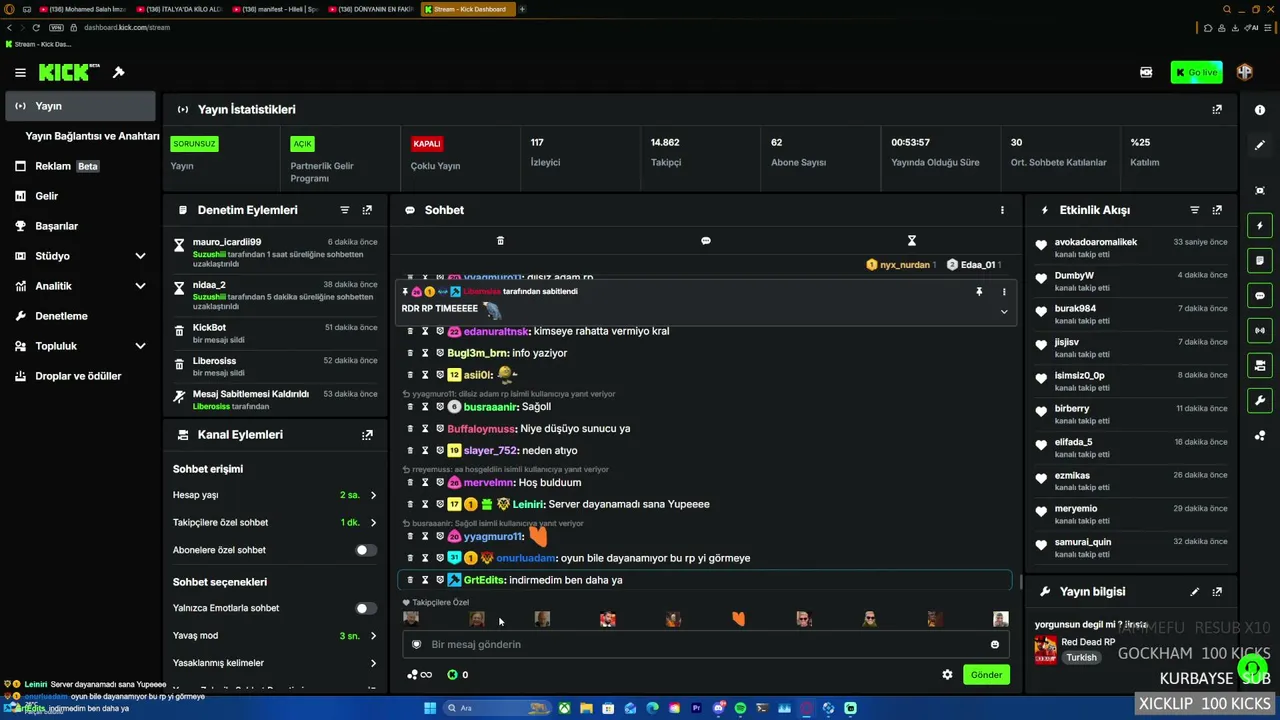
Task: Toggle the camera widget button in right sidebar
Action: (x=1260, y=366)
